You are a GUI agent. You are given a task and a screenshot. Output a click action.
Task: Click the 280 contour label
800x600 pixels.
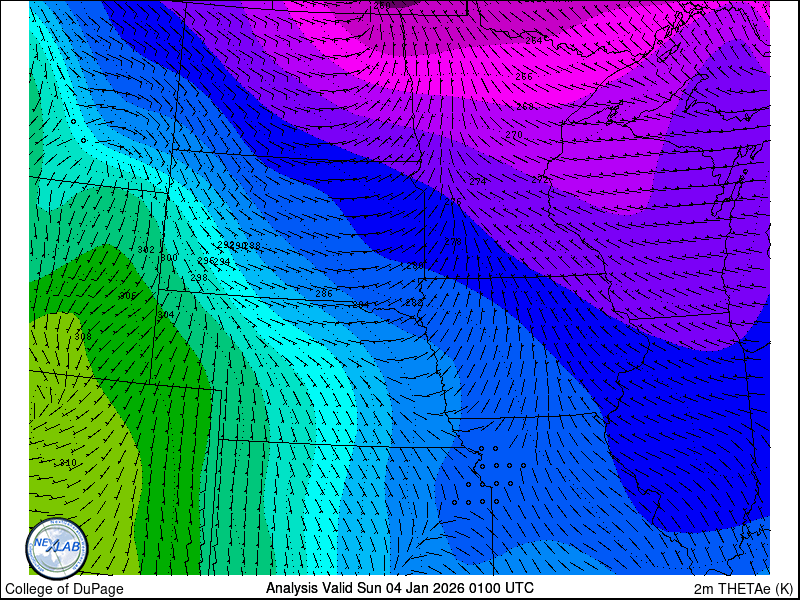coord(415,266)
